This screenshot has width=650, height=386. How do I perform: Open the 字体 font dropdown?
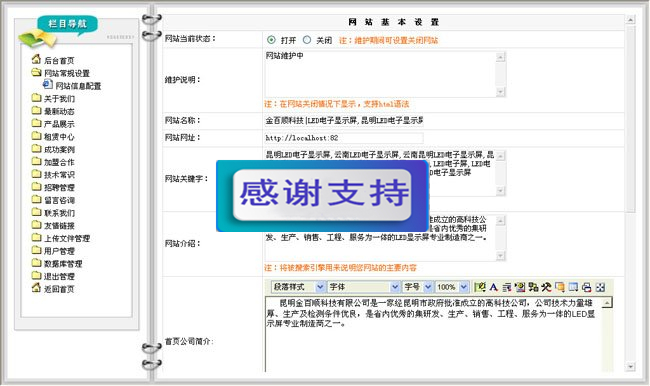pyautogui.click(x=364, y=287)
